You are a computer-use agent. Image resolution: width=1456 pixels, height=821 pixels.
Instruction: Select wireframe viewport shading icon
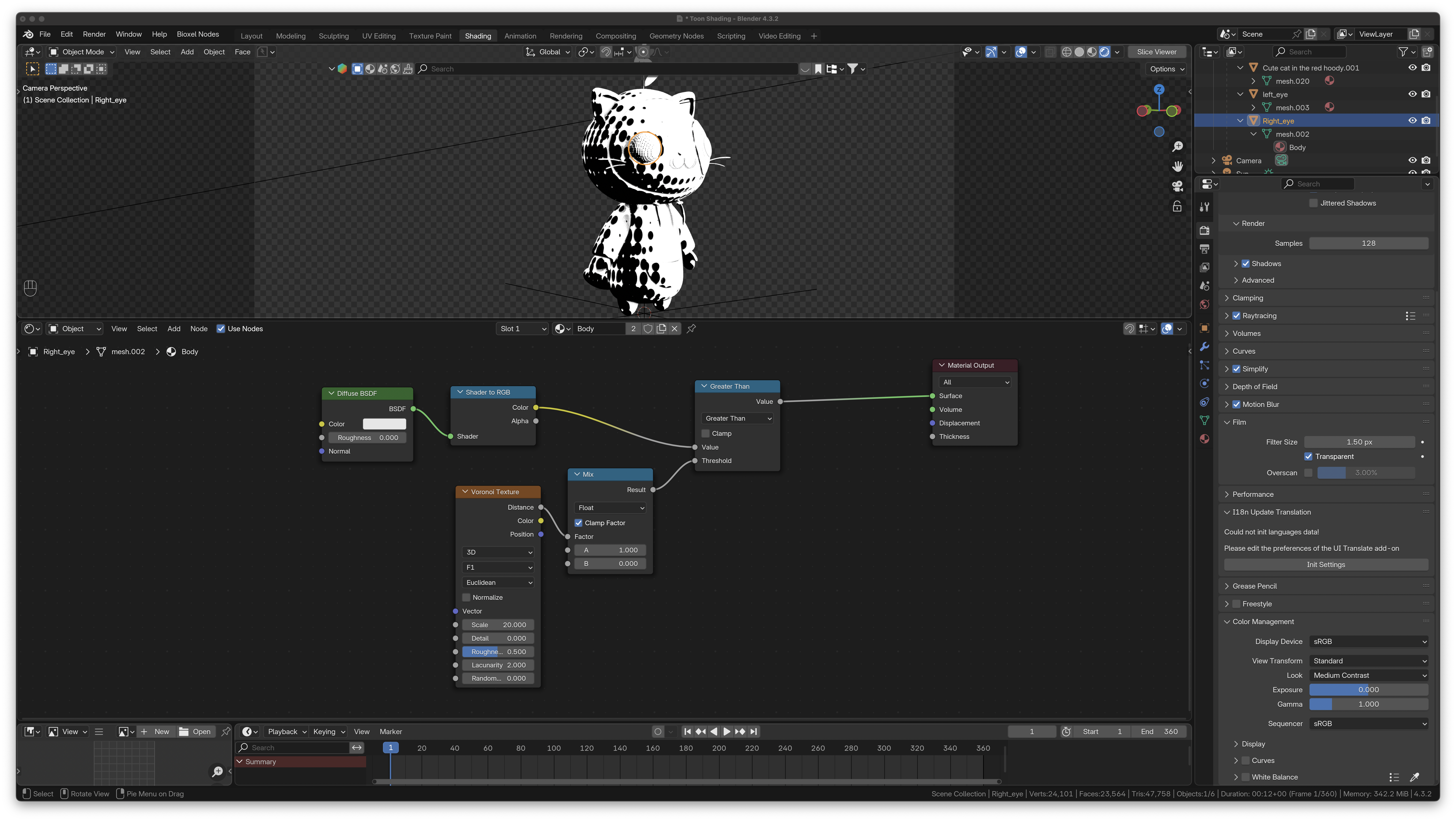click(1067, 52)
